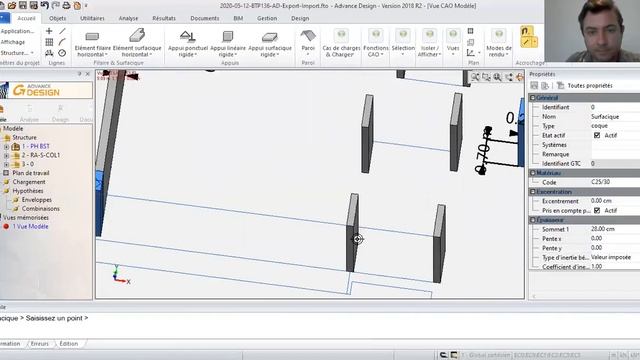This screenshot has height=360, width=640.
Task: Click the printer icon in quick access toolbar
Action: (x=67, y=6)
